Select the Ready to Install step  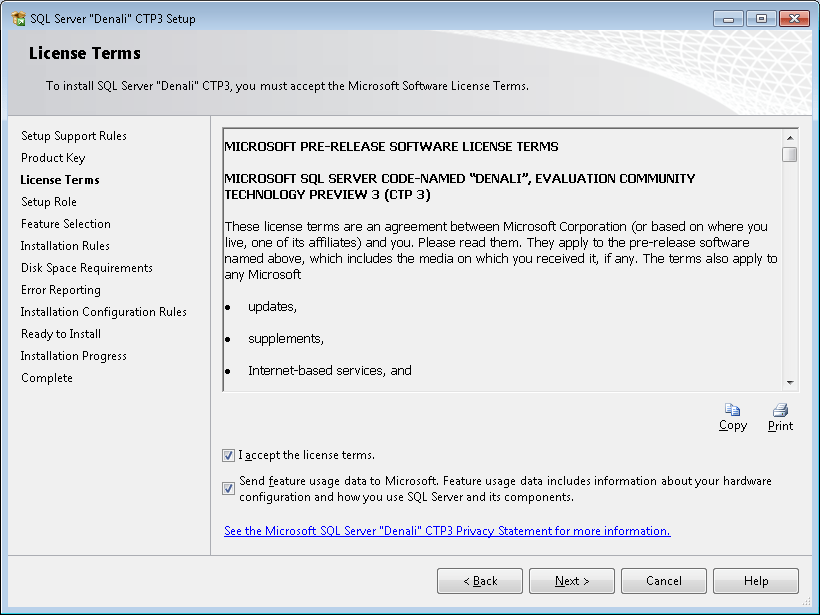point(61,334)
